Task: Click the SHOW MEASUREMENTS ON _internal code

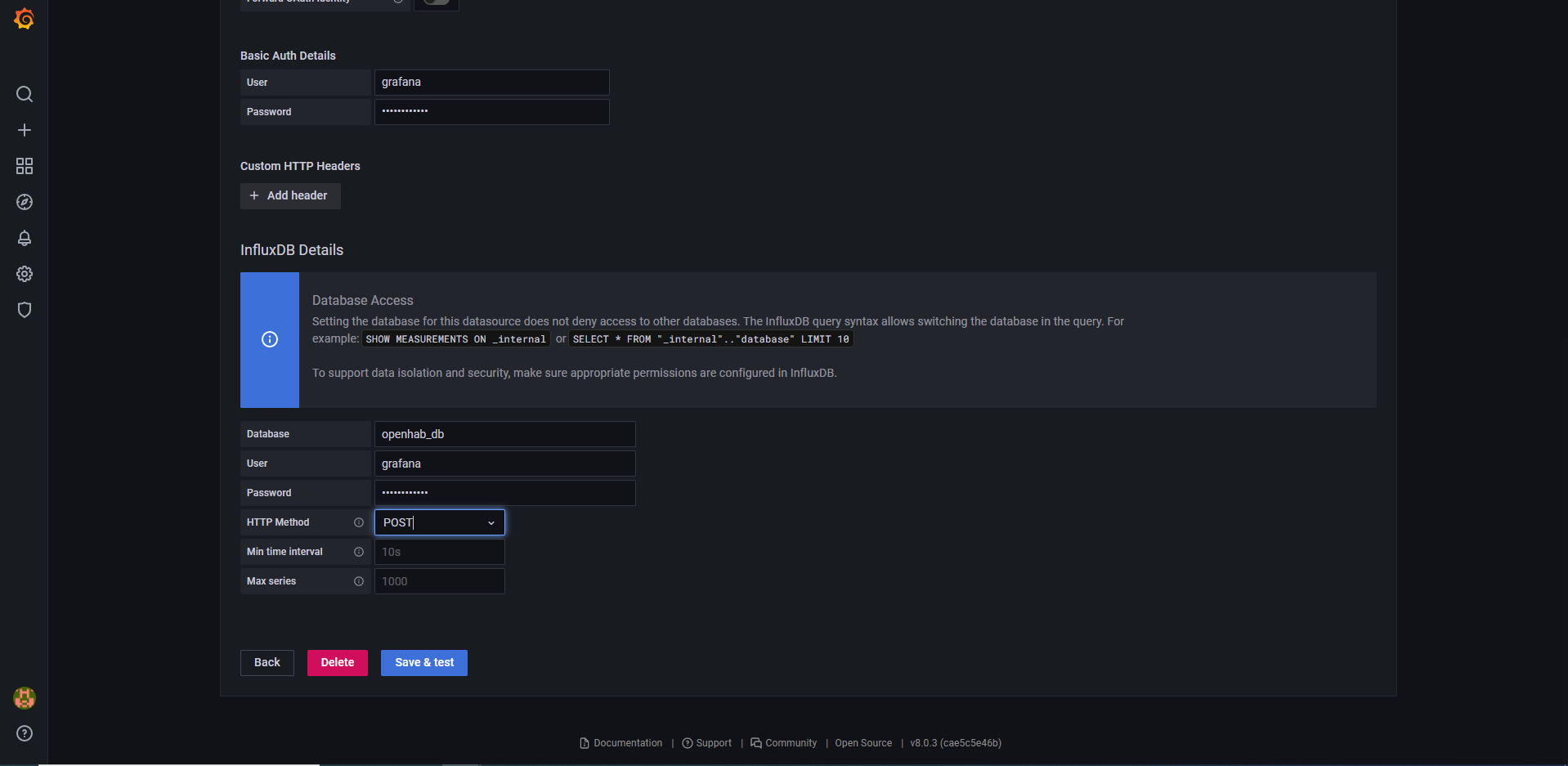Action: [456, 339]
